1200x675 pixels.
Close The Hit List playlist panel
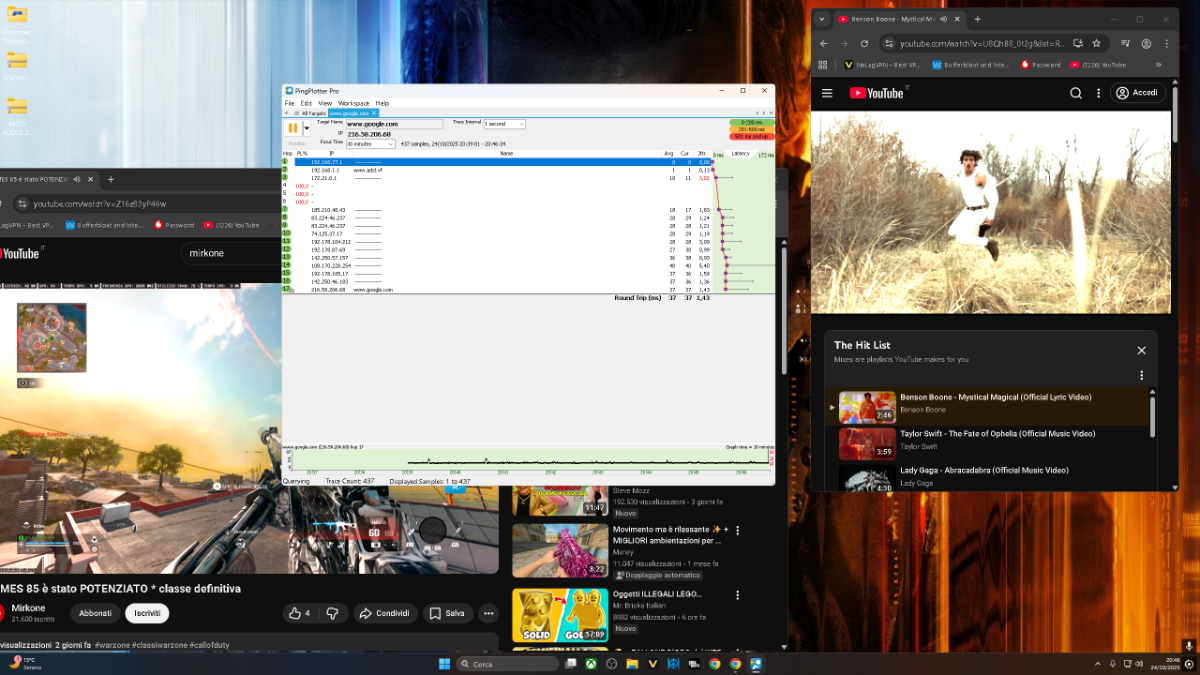[x=1141, y=350]
